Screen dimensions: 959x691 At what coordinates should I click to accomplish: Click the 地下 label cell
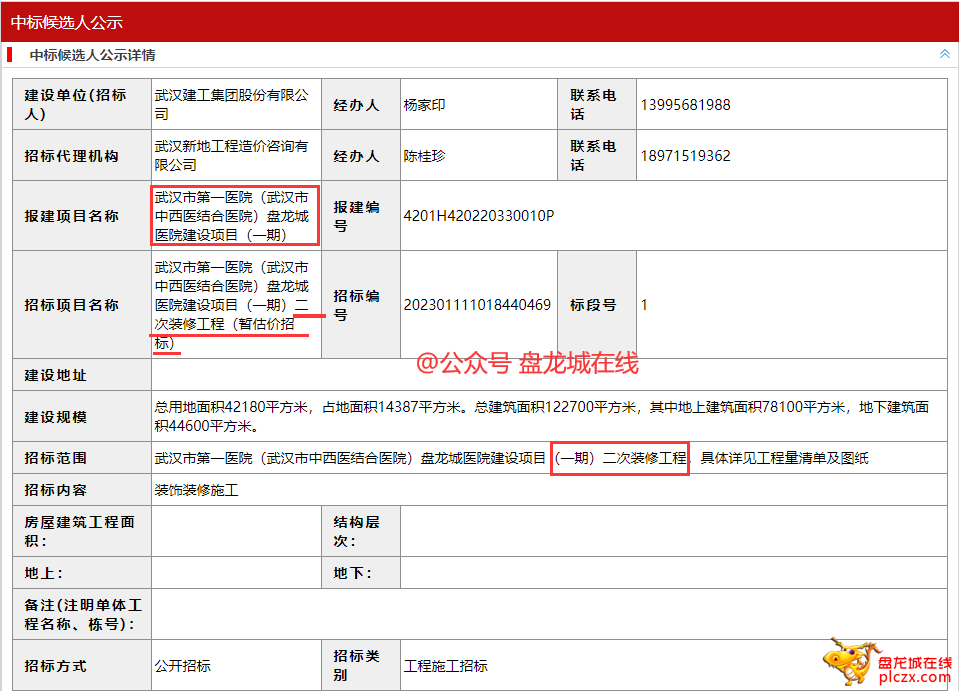pyautogui.click(x=361, y=573)
